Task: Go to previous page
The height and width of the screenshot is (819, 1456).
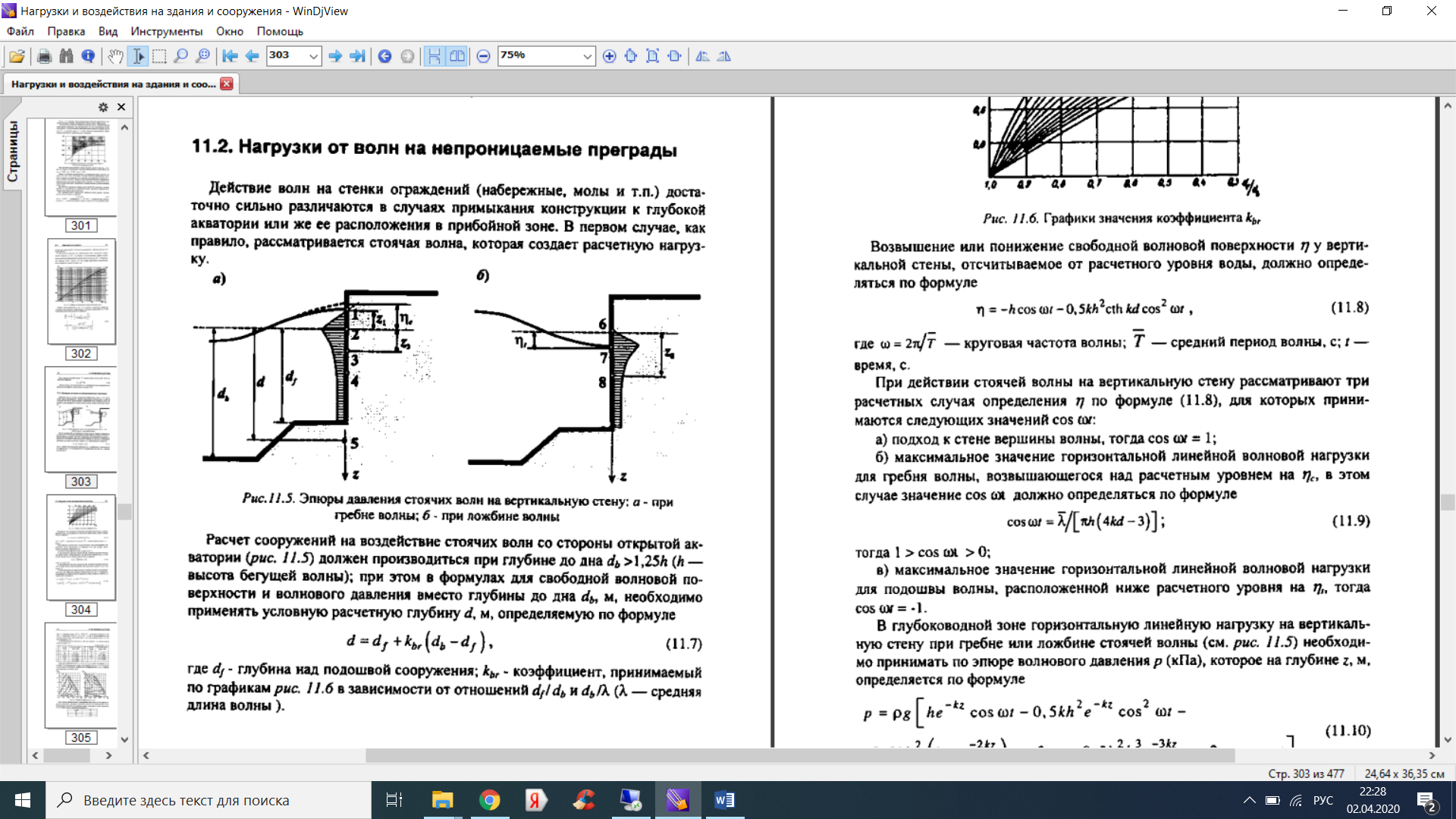Action: pos(253,56)
